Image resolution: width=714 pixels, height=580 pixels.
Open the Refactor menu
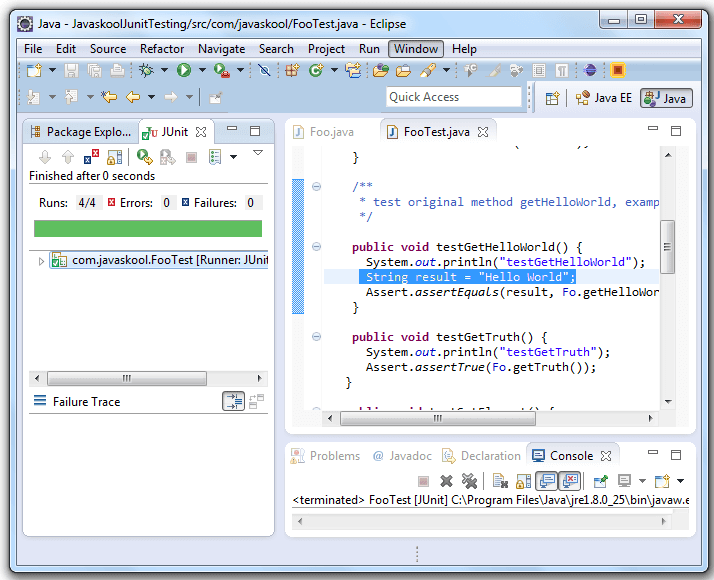pos(161,48)
